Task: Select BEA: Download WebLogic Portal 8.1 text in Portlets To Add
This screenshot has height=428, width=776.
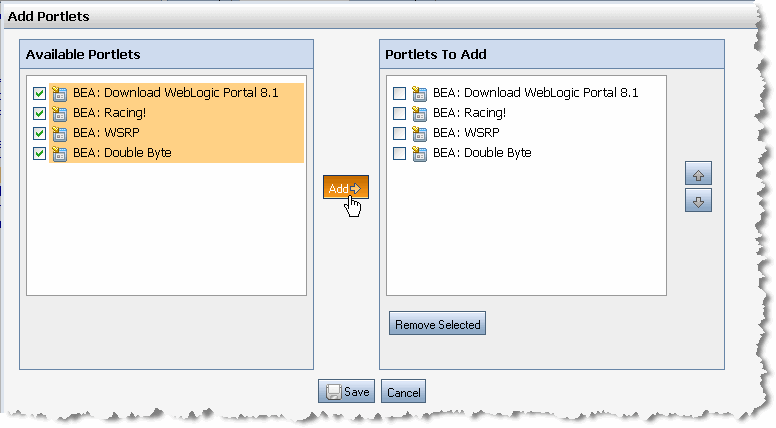Action: (x=535, y=93)
